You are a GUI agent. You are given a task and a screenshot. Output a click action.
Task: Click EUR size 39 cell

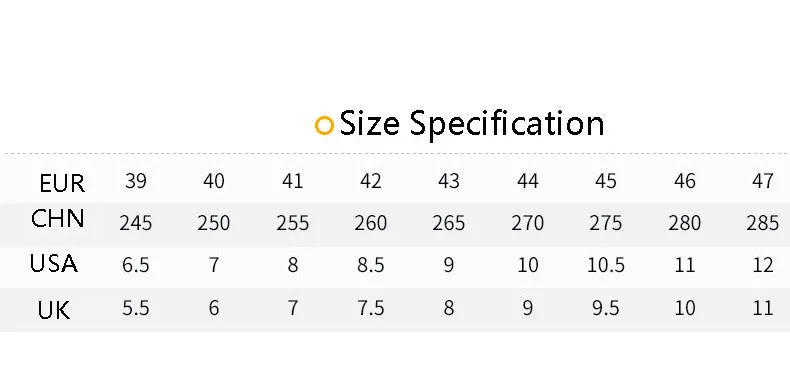136,180
